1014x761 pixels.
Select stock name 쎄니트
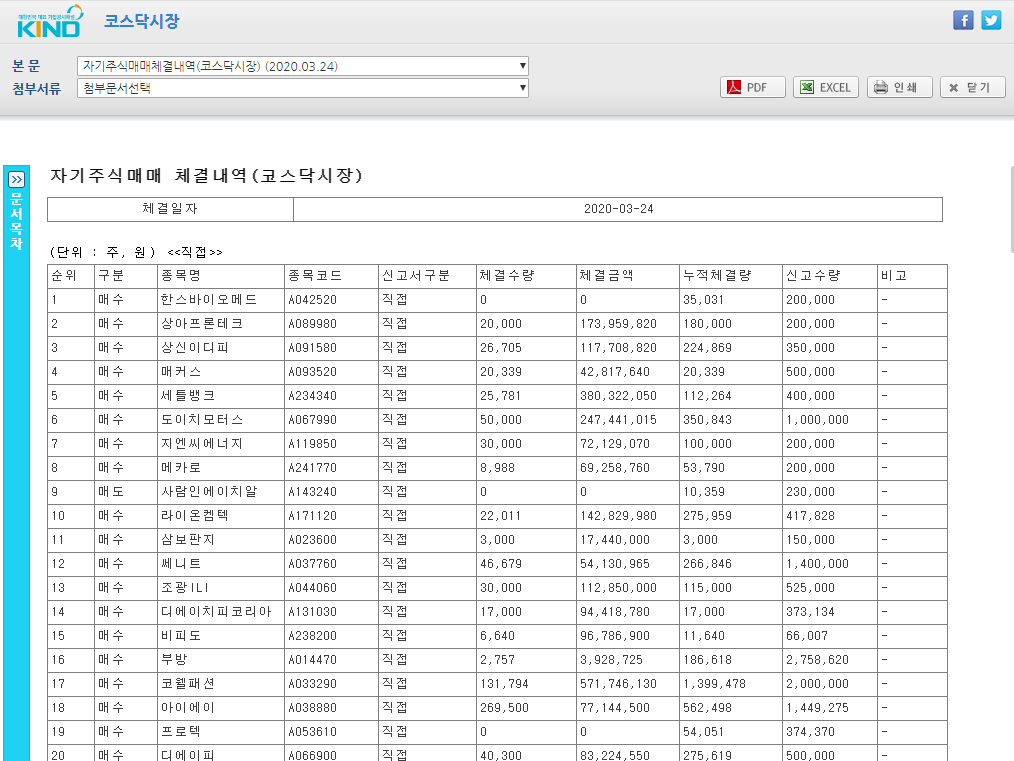point(181,564)
